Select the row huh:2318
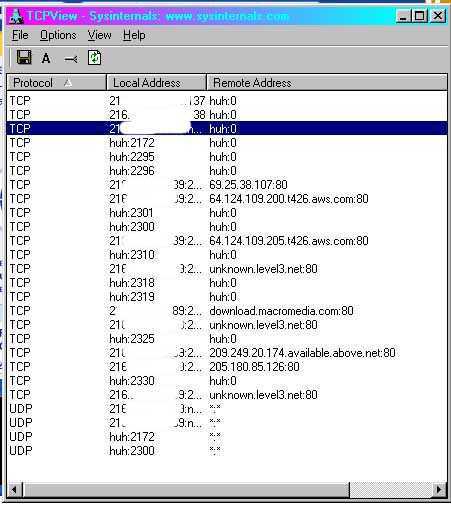The width and height of the screenshot is (451, 505). click(x=227, y=283)
